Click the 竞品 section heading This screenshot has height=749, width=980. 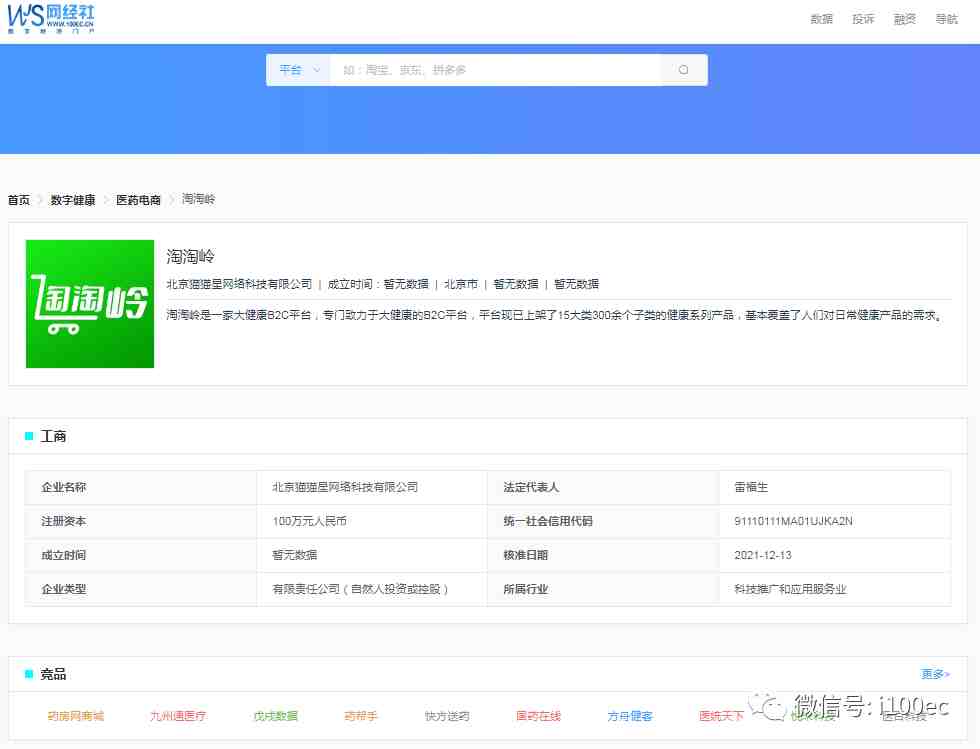[x=53, y=675]
